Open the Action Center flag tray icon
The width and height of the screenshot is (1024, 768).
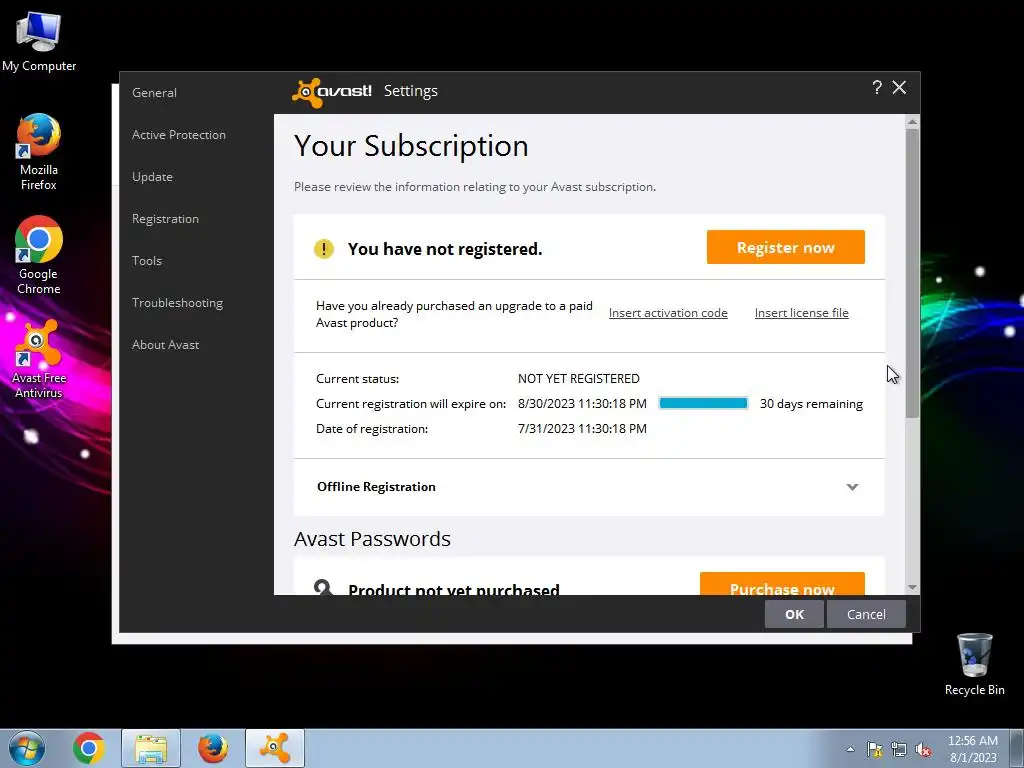[x=874, y=750]
